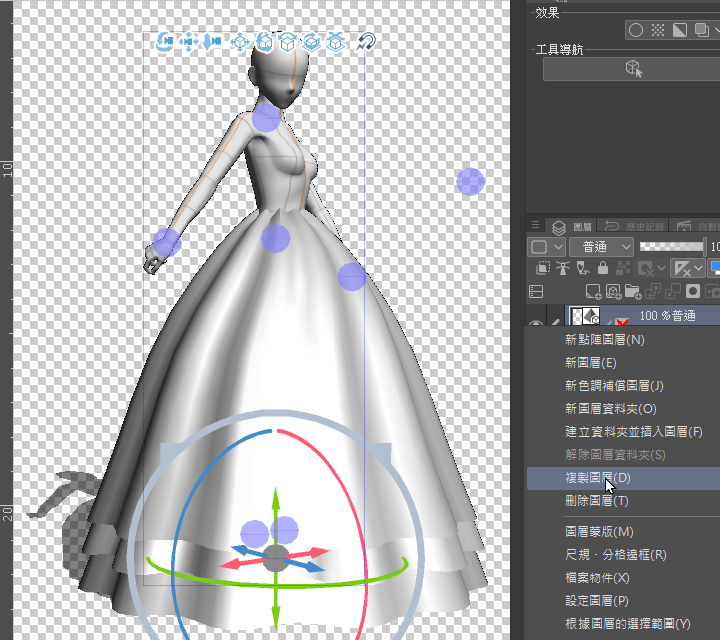Toggle draft layer icon
Screen dimensions: 720x640
[x=583, y=268]
